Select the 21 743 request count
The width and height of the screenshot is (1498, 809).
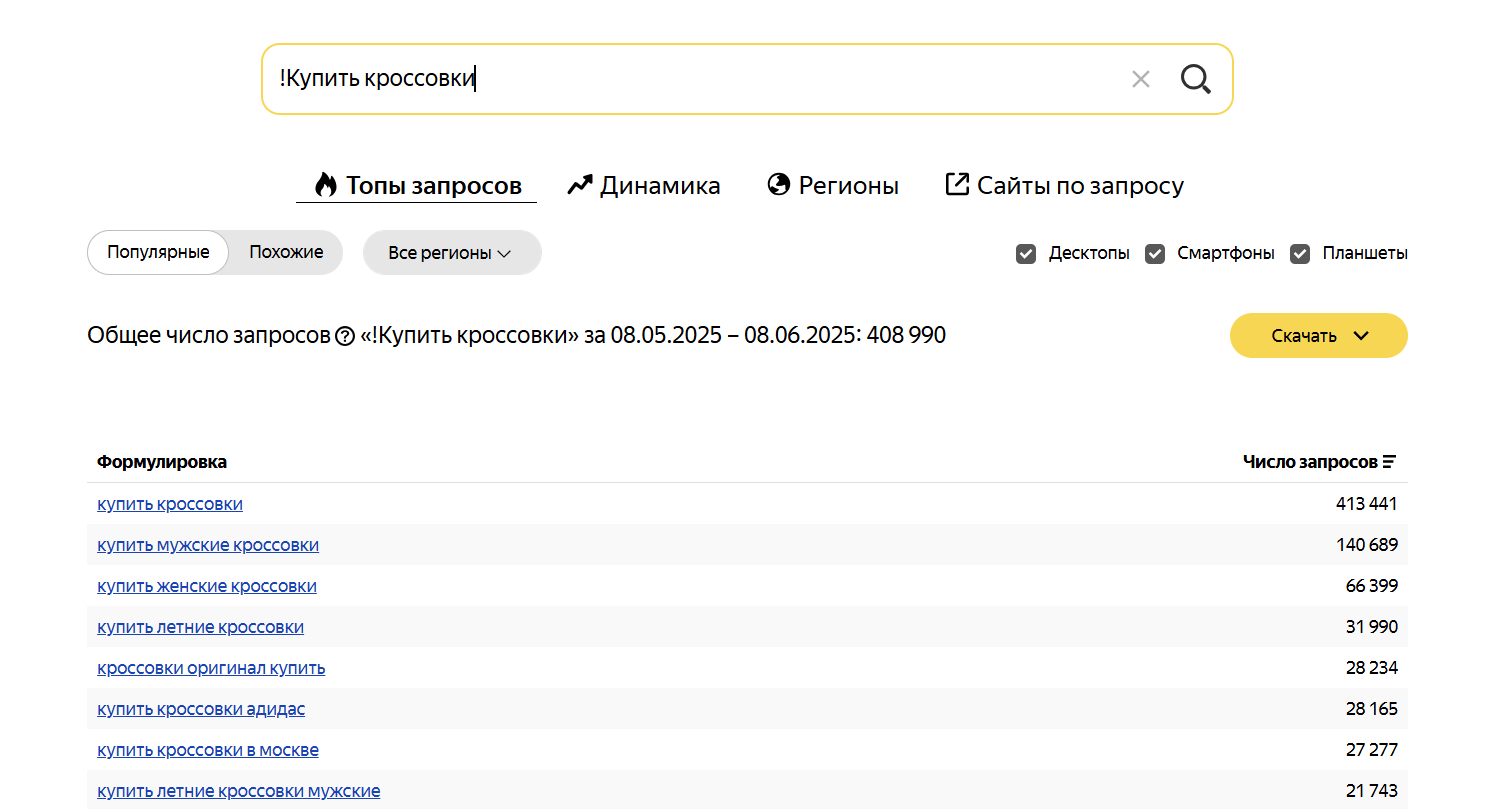click(1372, 791)
